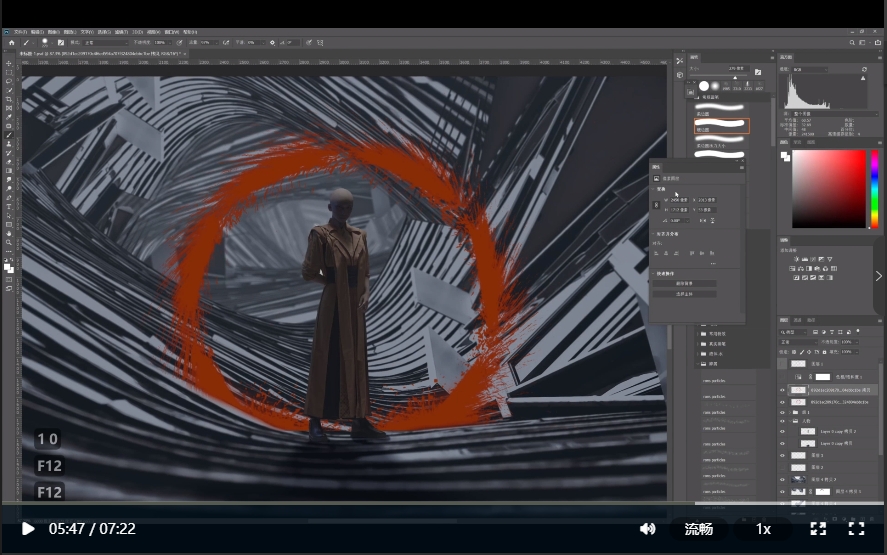Toggle visibility of 图层 3
The image size is (887, 555).
pyautogui.click(x=782, y=455)
